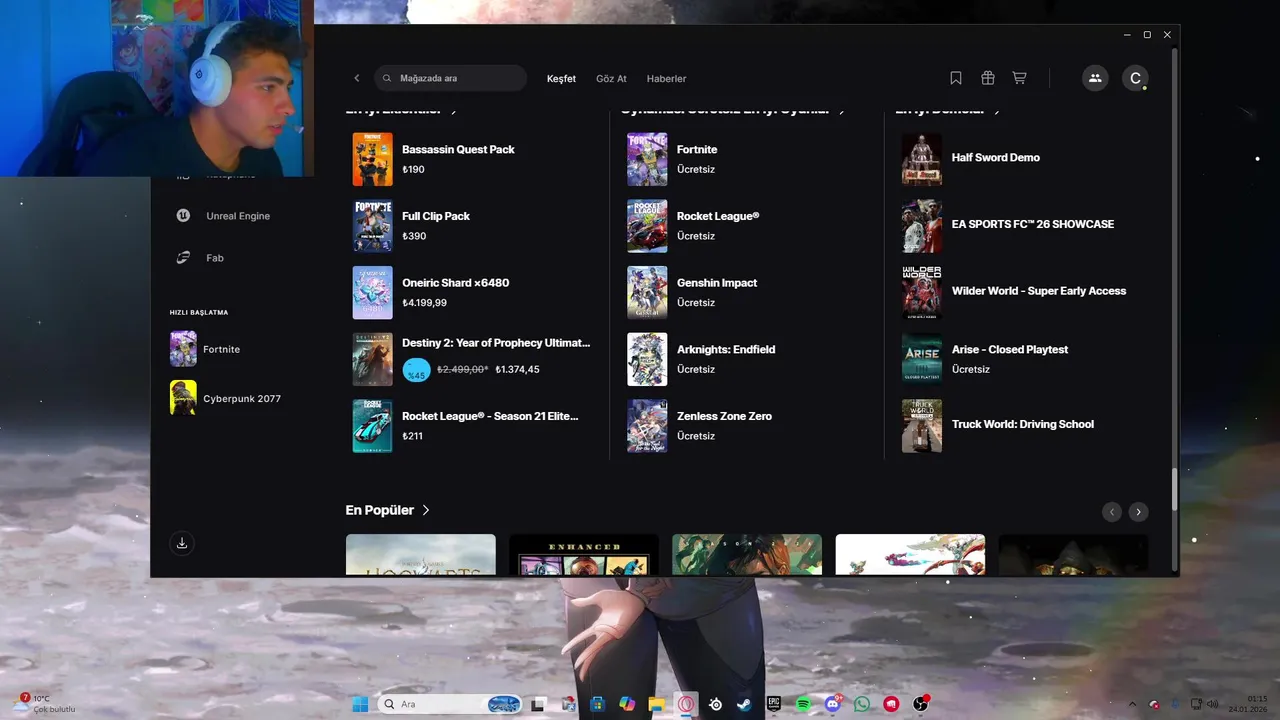Click Half Sword Demo thumbnail
This screenshot has width=1280, height=720.
[922, 159]
